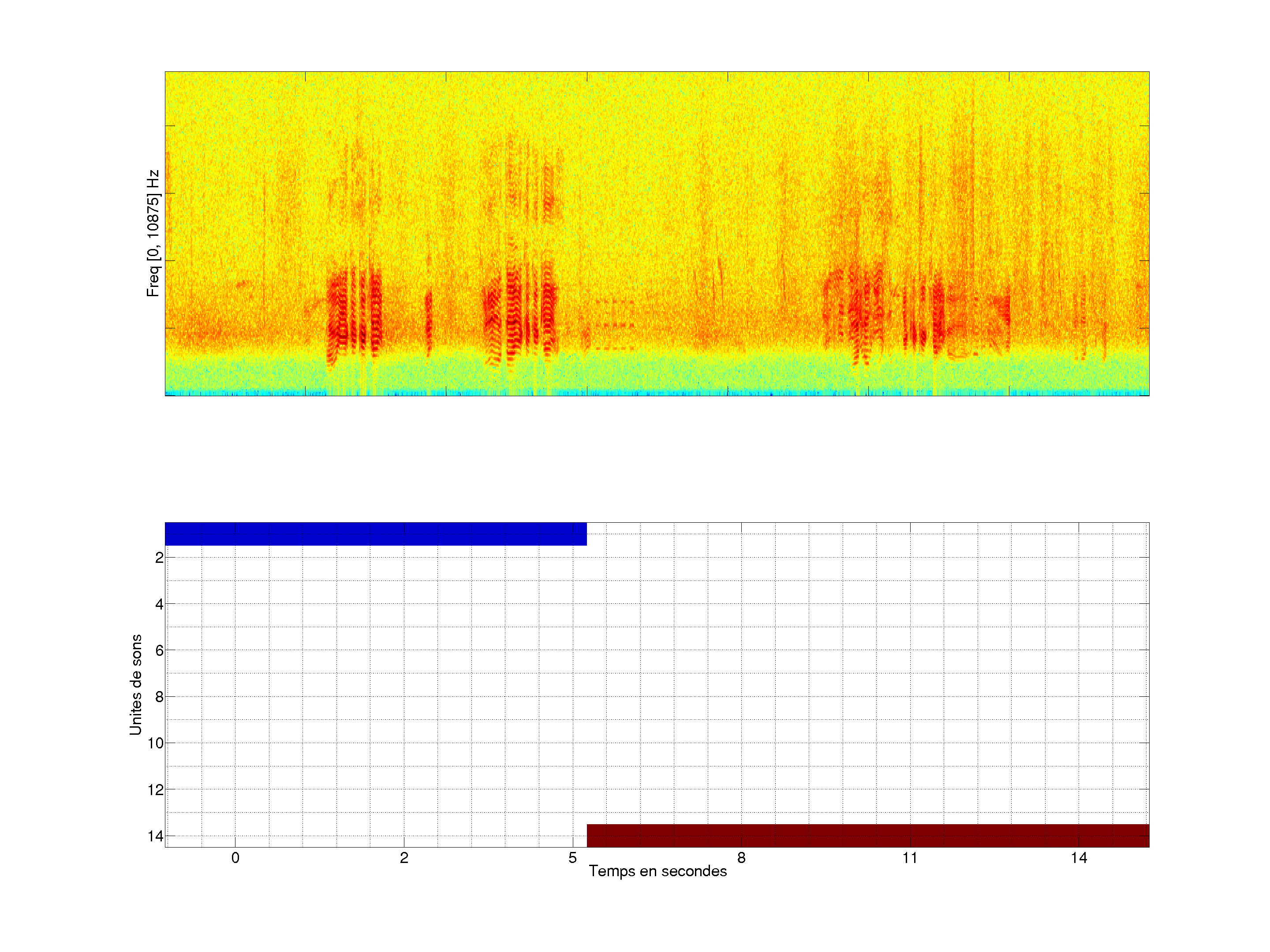Click the y-axis tick label '8'
This screenshot has height=952, width=1270.
click(159, 697)
